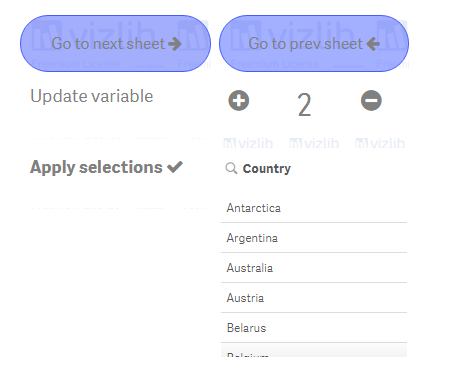Click the minus circle icon to decrement the variable
457x368 pixels.
pyautogui.click(x=371, y=100)
